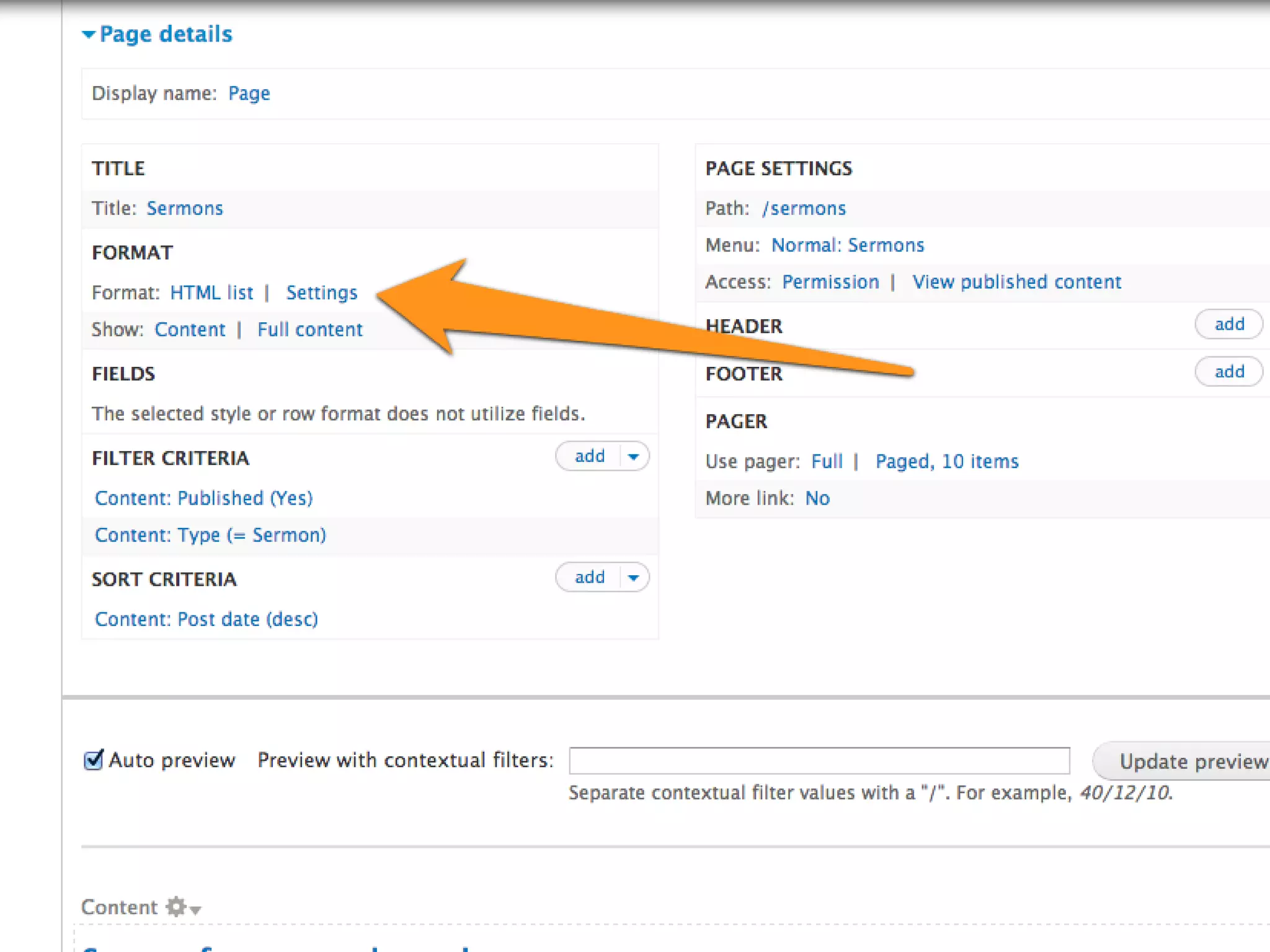Edit the /sermons path link
Viewport: 1270px width, 952px height.
[804, 208]
